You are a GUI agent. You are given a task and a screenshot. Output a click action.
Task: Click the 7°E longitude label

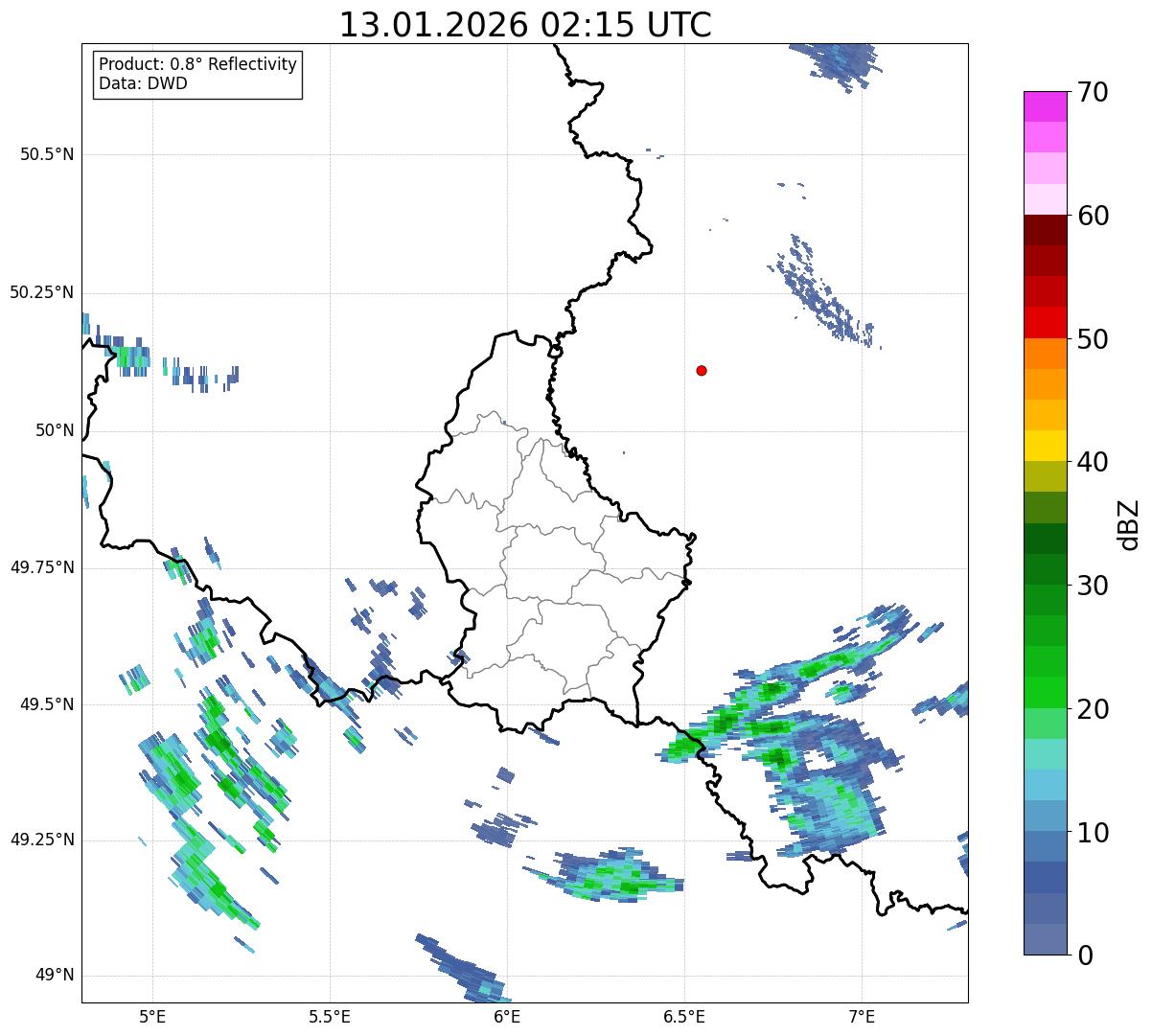(x=862, y=1016)
